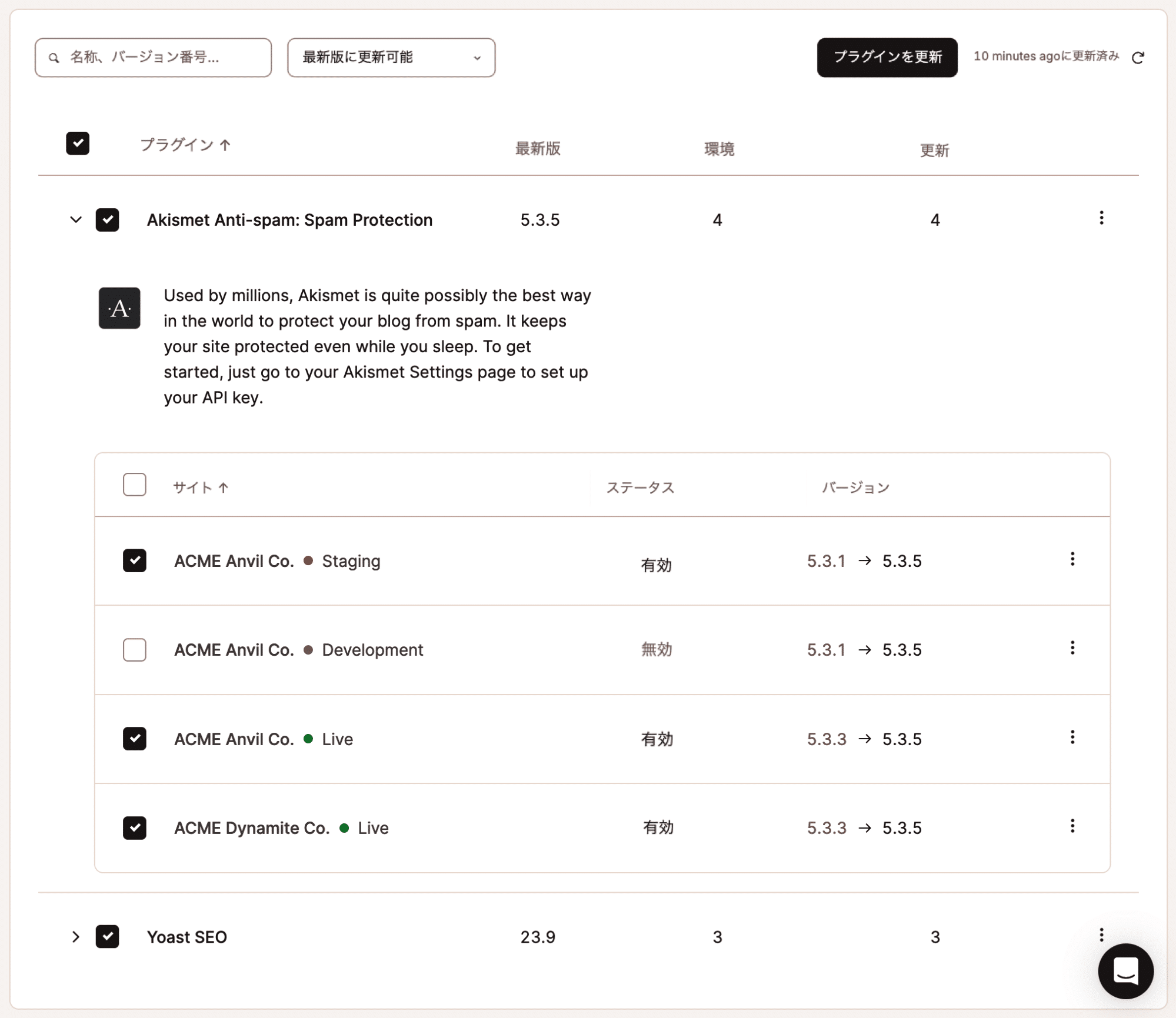This screenshot has height=1018, width=1176.
Task: Click the Staging row version 5.3.1 → 5.3.5
Action: pos(864,561)
